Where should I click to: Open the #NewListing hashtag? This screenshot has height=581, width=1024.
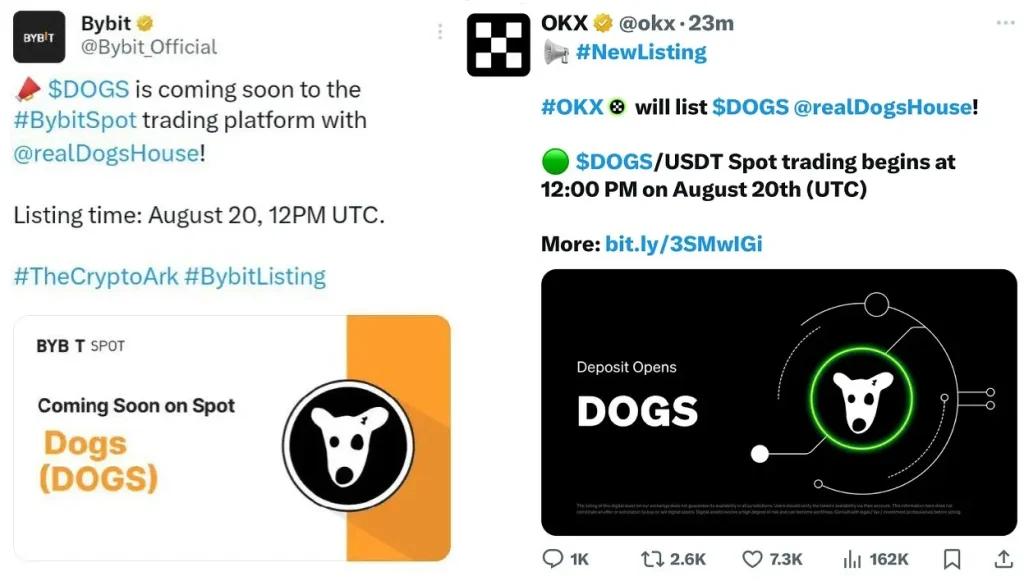point(641,52)
